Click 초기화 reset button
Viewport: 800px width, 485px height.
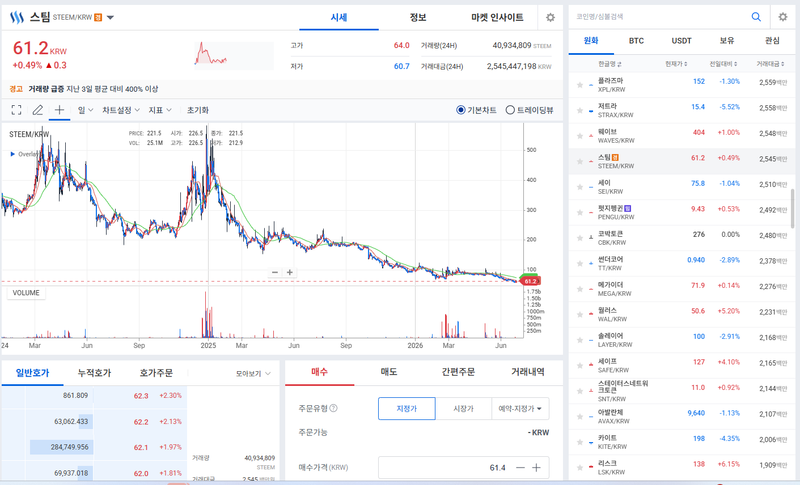[x=197, y=110]
